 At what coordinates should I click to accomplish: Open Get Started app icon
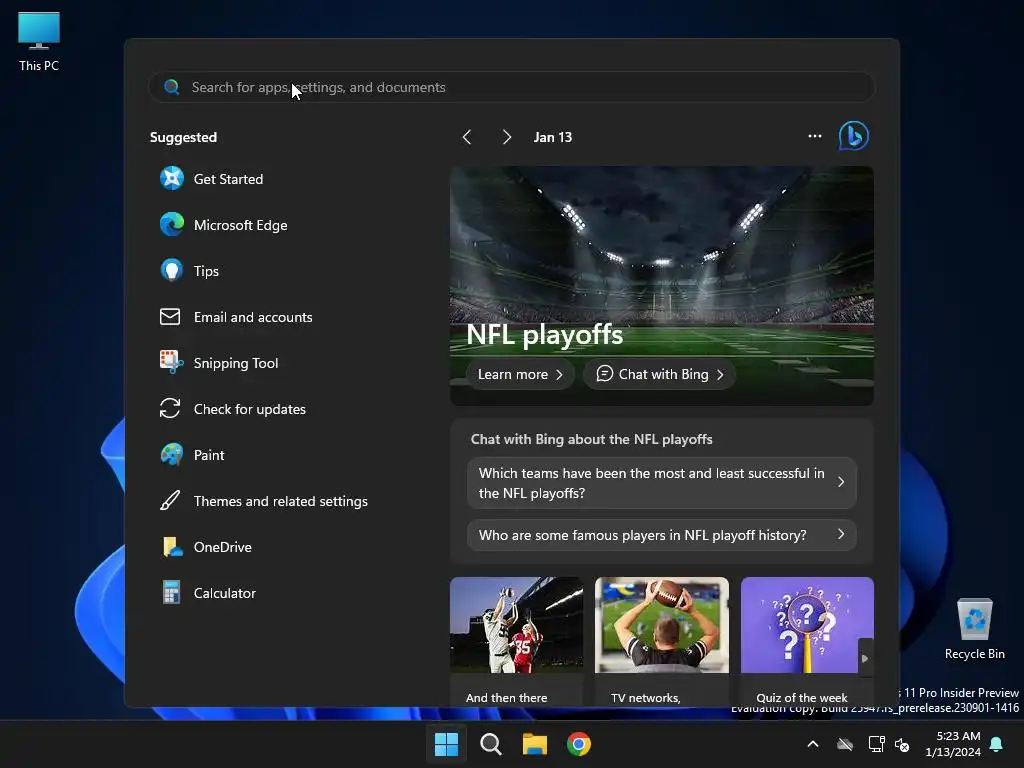(x=172, y=178)
